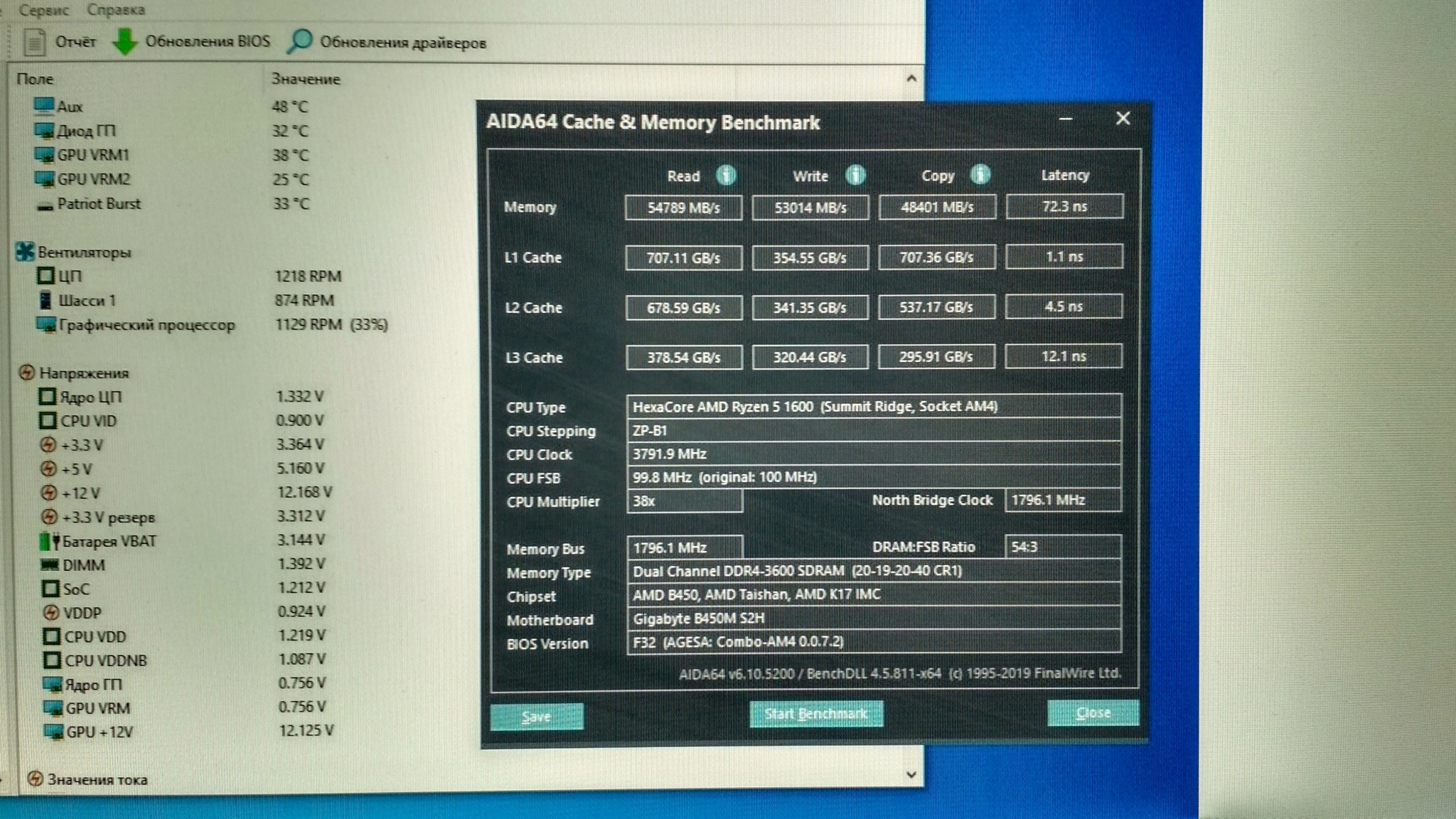Select the Диод ГП sensor icon
The height and width of the screenshot is (819, 1456).
44,131
